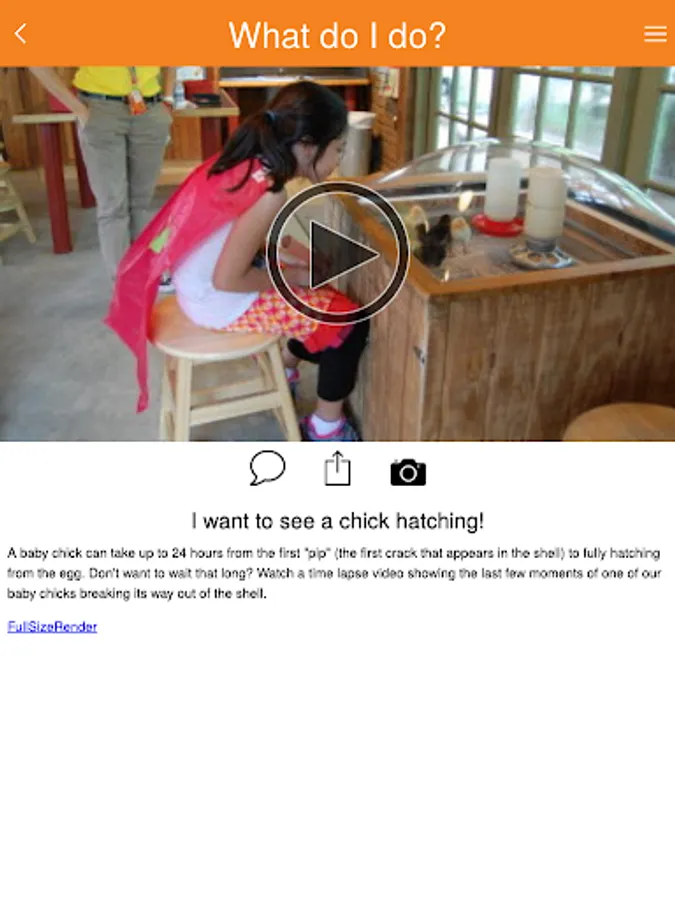Go back using the header arrow

(x=21, y=33)
